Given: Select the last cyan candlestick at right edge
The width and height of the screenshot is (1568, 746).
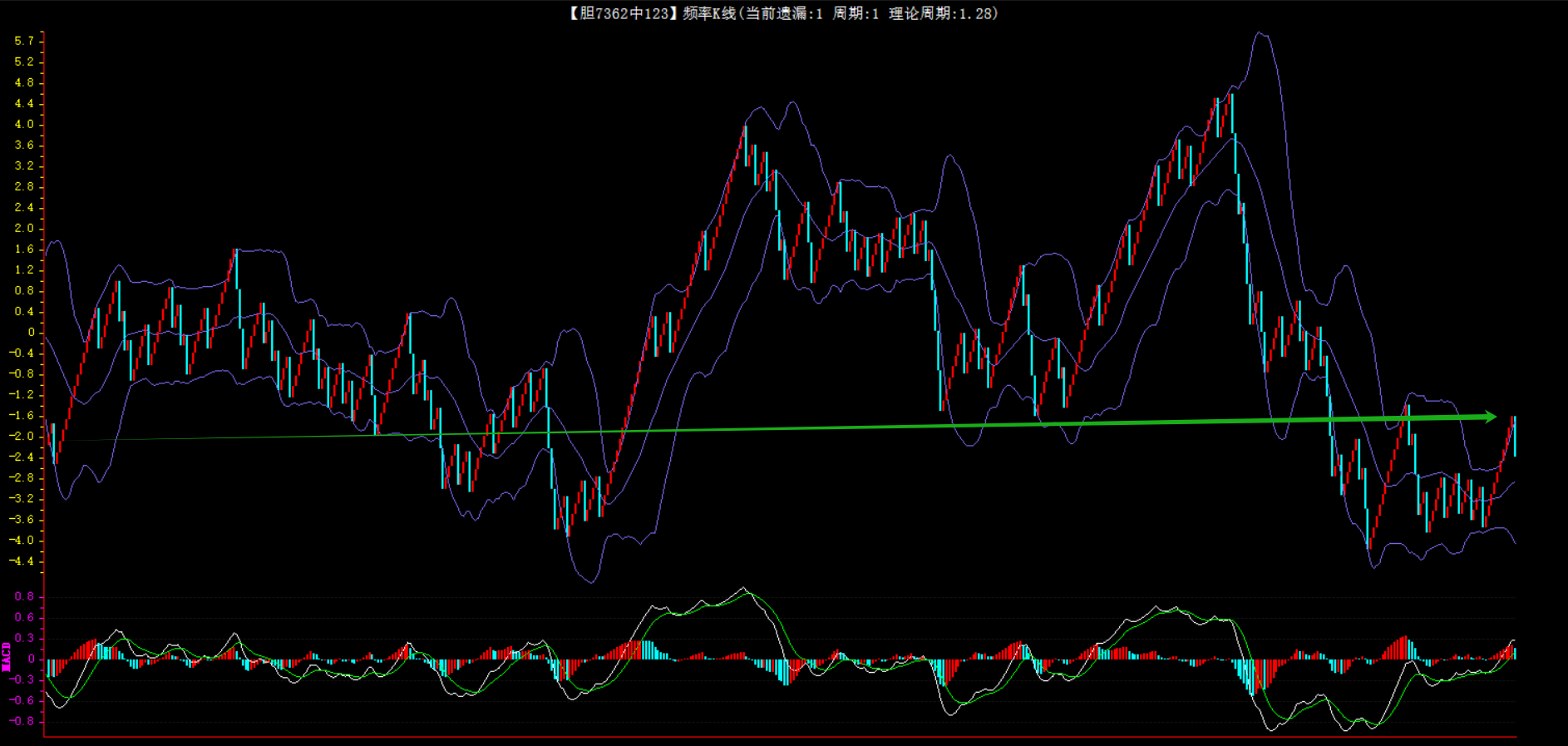Looking at the screenshot, I should [x=1515, y=436].
